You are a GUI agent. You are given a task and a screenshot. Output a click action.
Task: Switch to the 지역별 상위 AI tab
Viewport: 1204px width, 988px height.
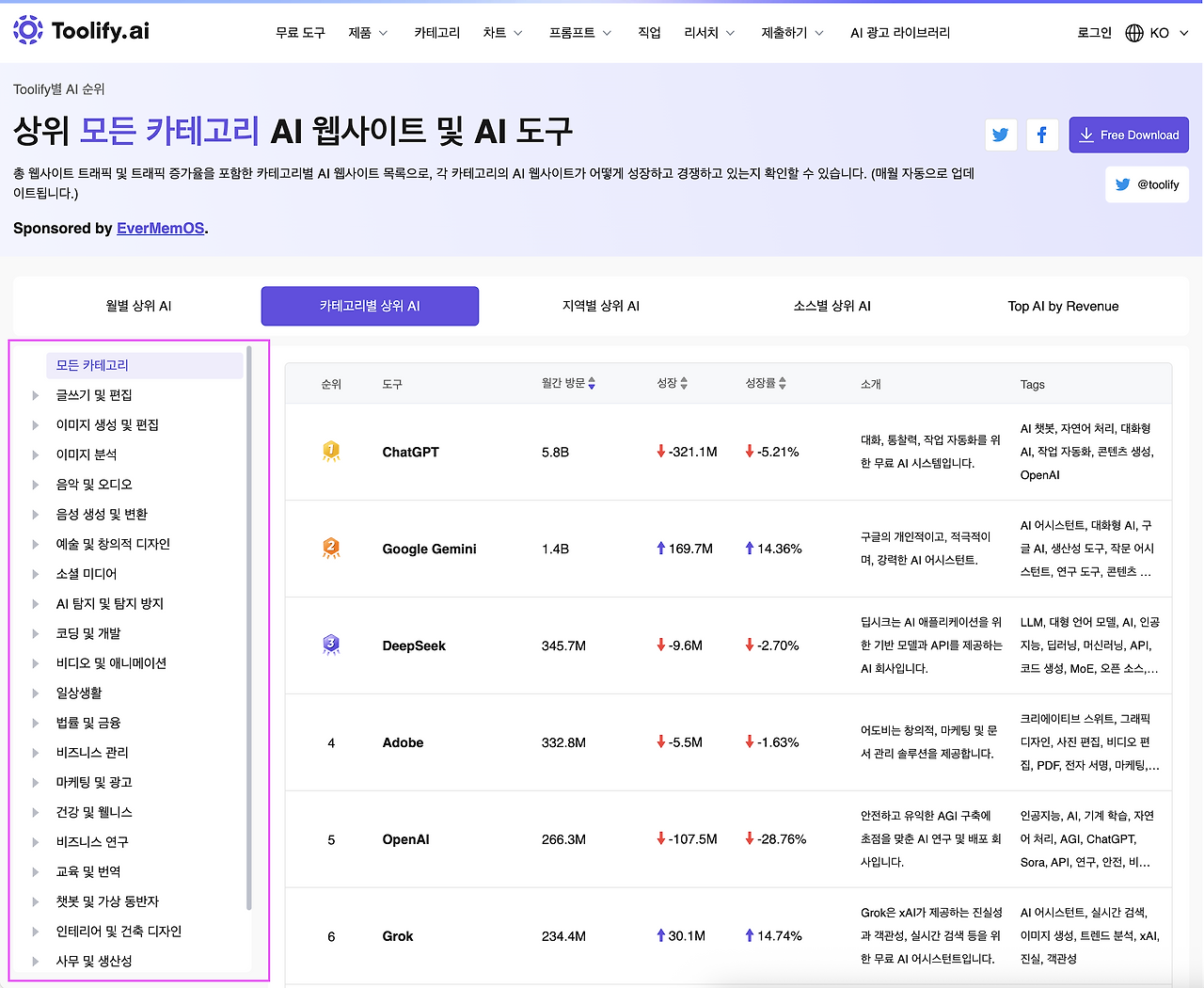coord(601,306)
